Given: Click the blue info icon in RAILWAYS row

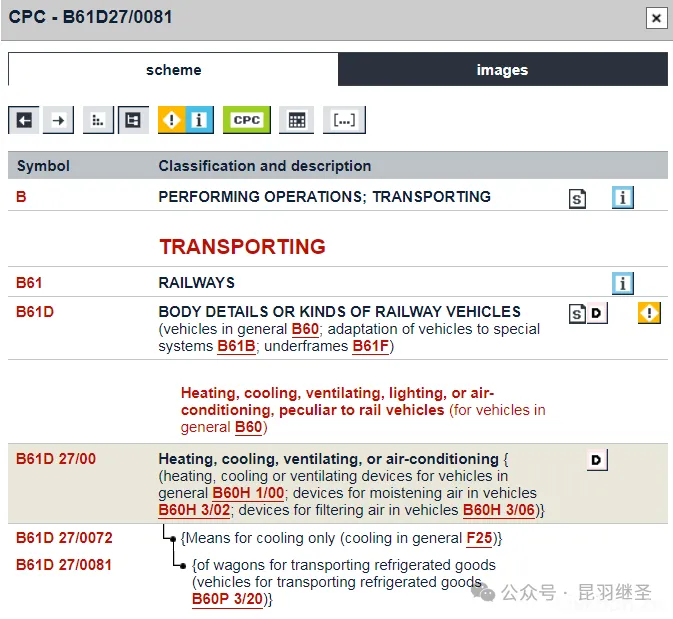Looking at the screenshot, I should pos(623,284).
